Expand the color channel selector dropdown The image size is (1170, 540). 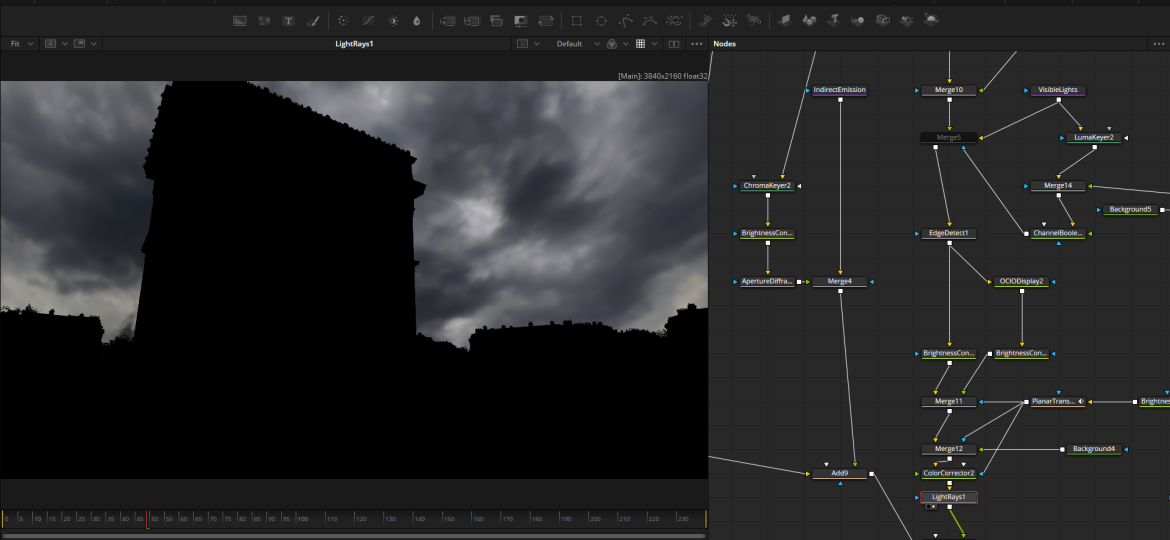[x=627, y=44]
